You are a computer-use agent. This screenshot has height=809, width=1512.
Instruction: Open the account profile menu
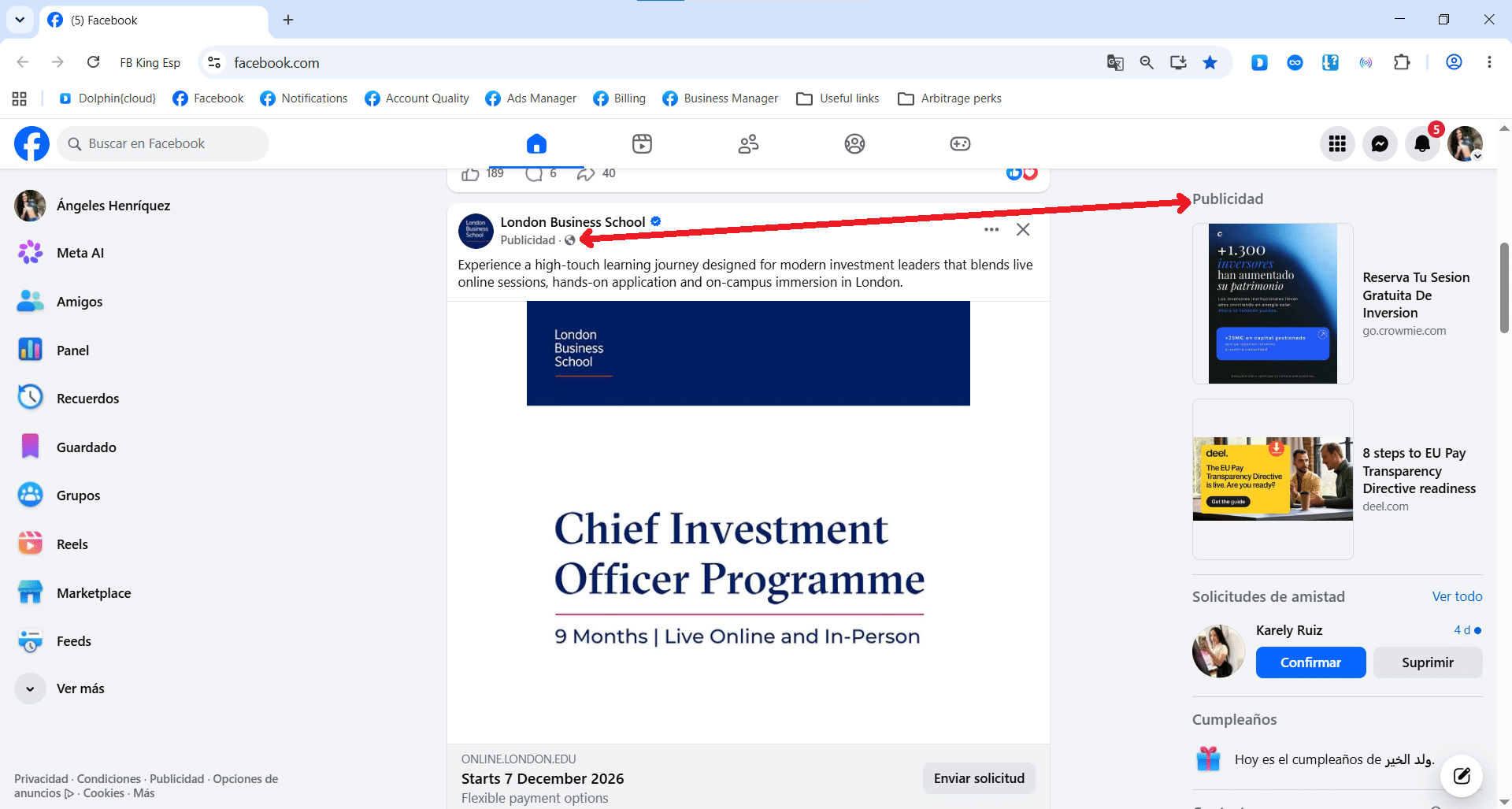click(1465, 143)
